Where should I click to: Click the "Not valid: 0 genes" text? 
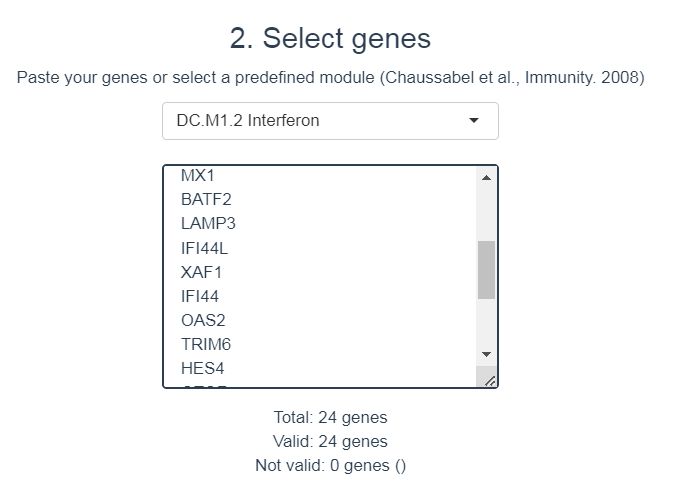(330, 465)
